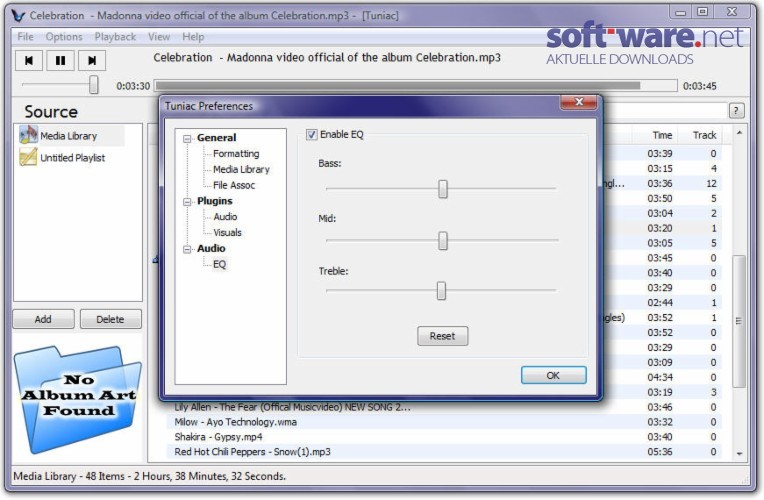Viewport: 764px width, 500px height.
Task: Select Media Library in Source list
Action: coord(68,136)
